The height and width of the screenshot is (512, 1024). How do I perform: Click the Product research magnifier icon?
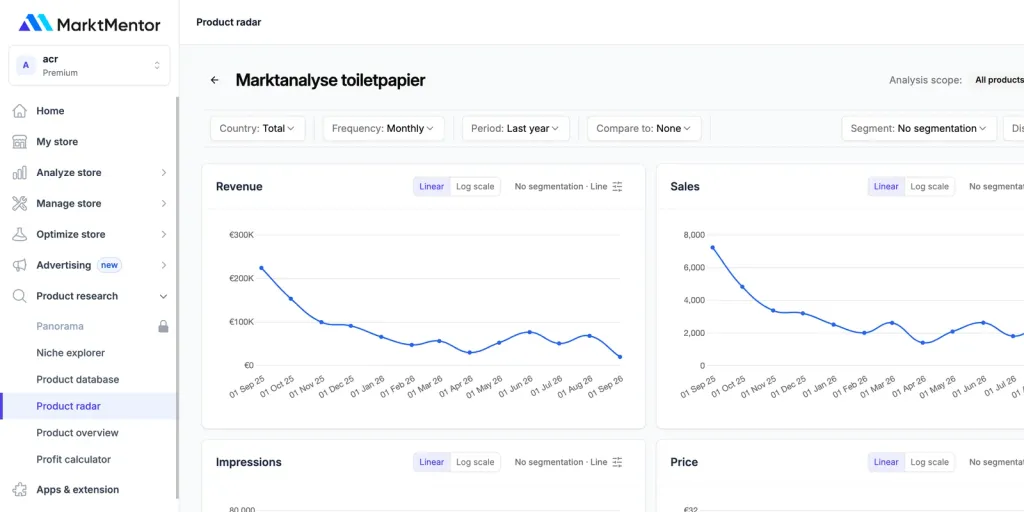(20, 296)
